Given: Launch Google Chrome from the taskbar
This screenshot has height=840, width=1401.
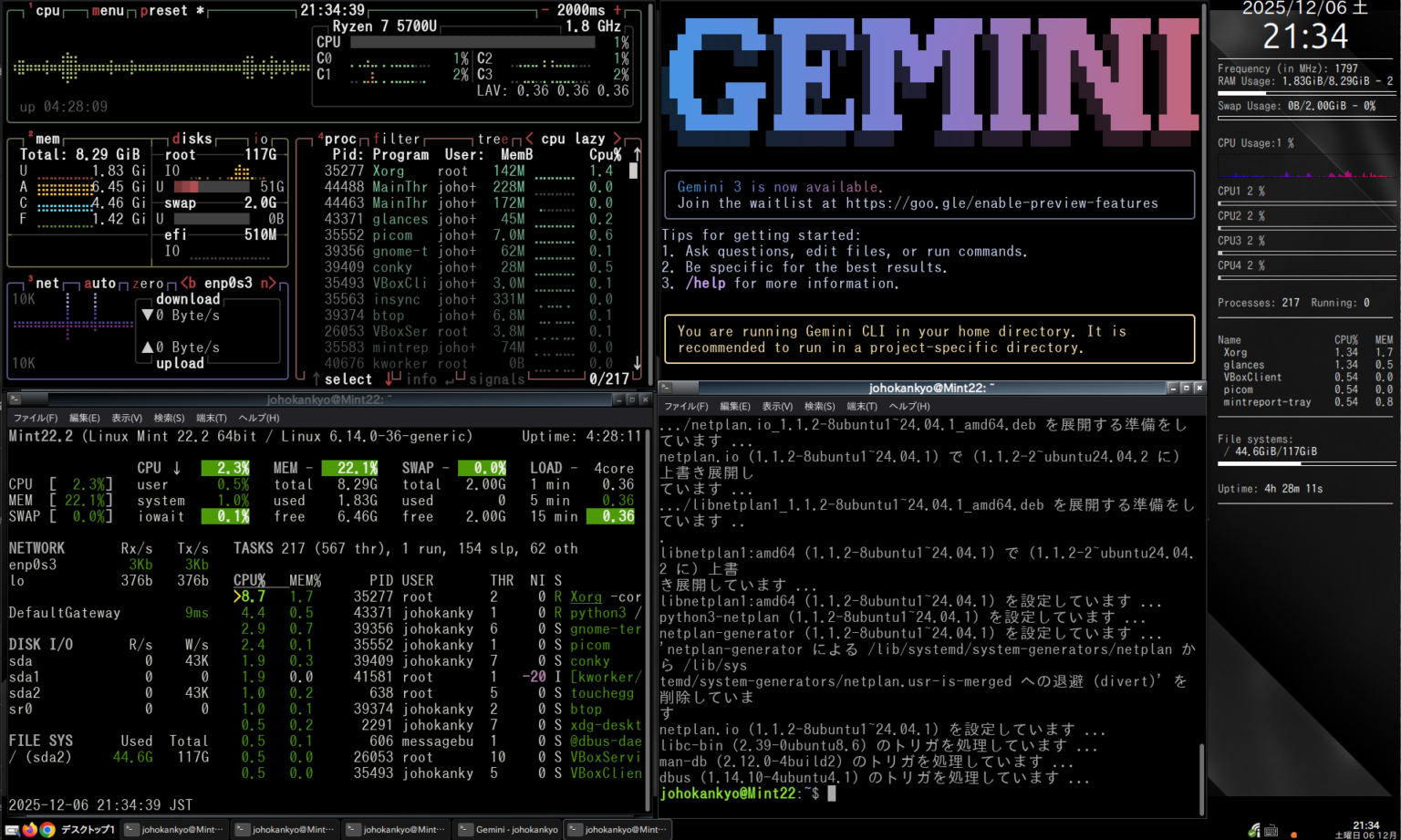Looking at the screenshot, I should (x=47, y=830).
